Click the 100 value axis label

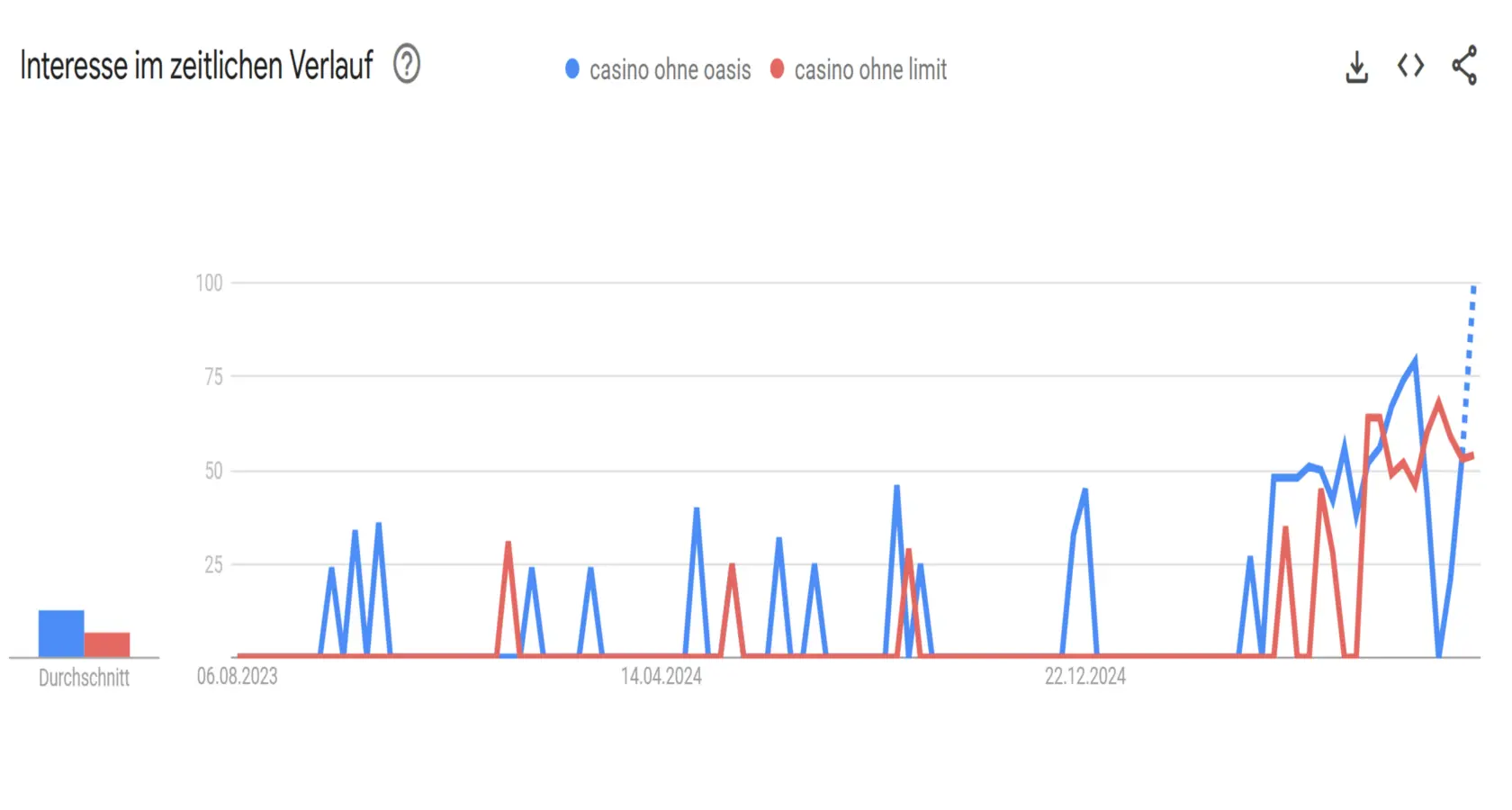tap(210, 283)
